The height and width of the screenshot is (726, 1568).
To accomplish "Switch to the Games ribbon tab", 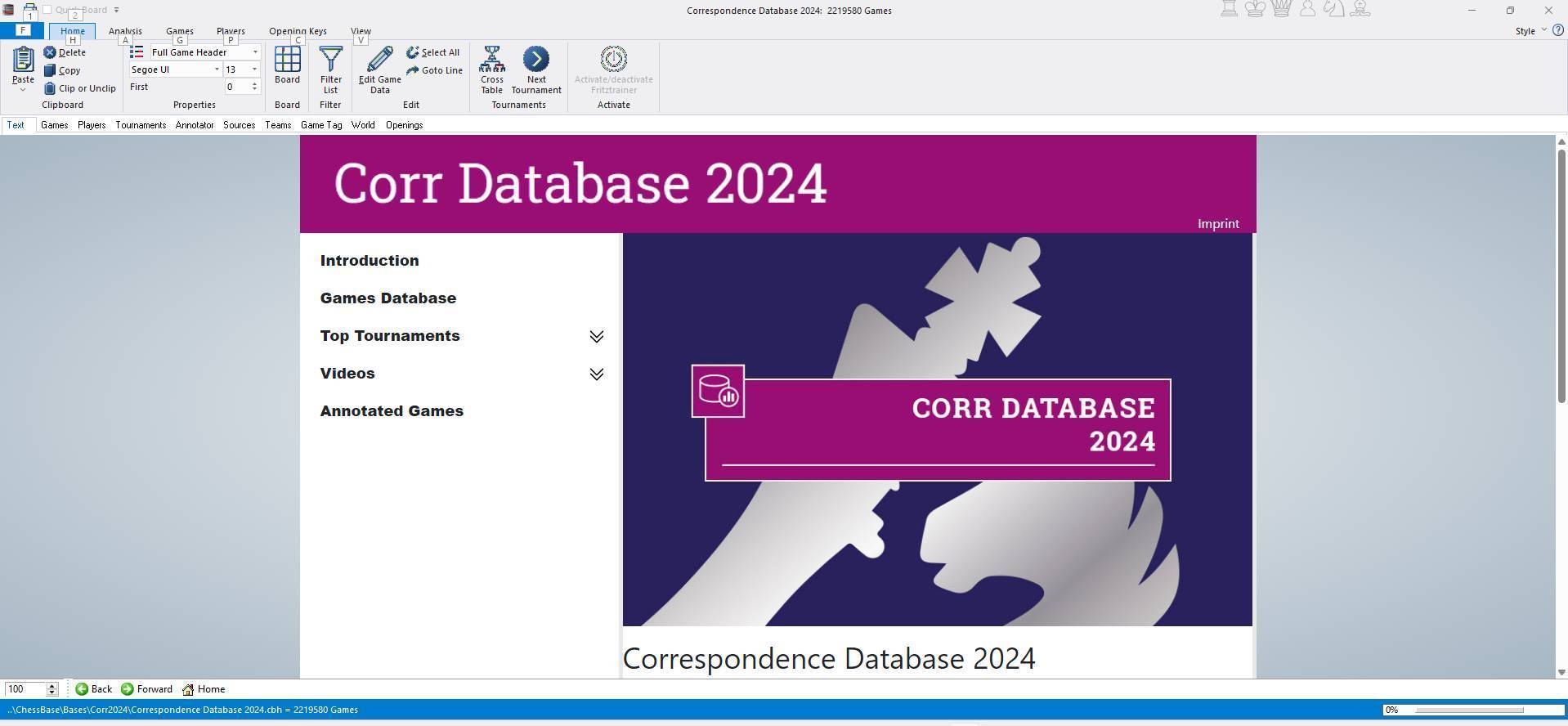I will [180, 31].
